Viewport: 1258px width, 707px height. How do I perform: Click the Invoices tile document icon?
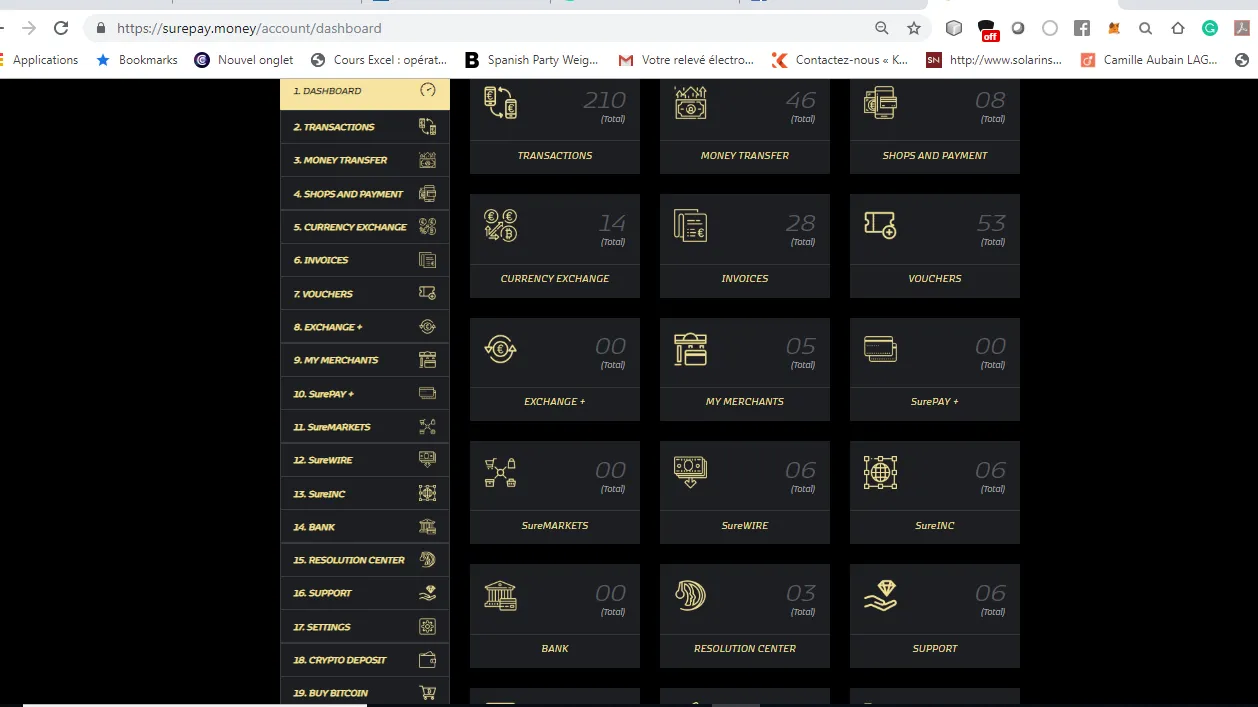[691, 225]
